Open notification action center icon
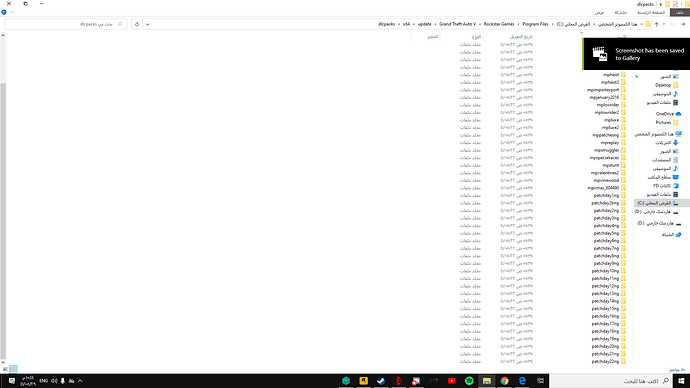Image resolution: width=690 pixels, height=388 pixels. pos(12,381)
